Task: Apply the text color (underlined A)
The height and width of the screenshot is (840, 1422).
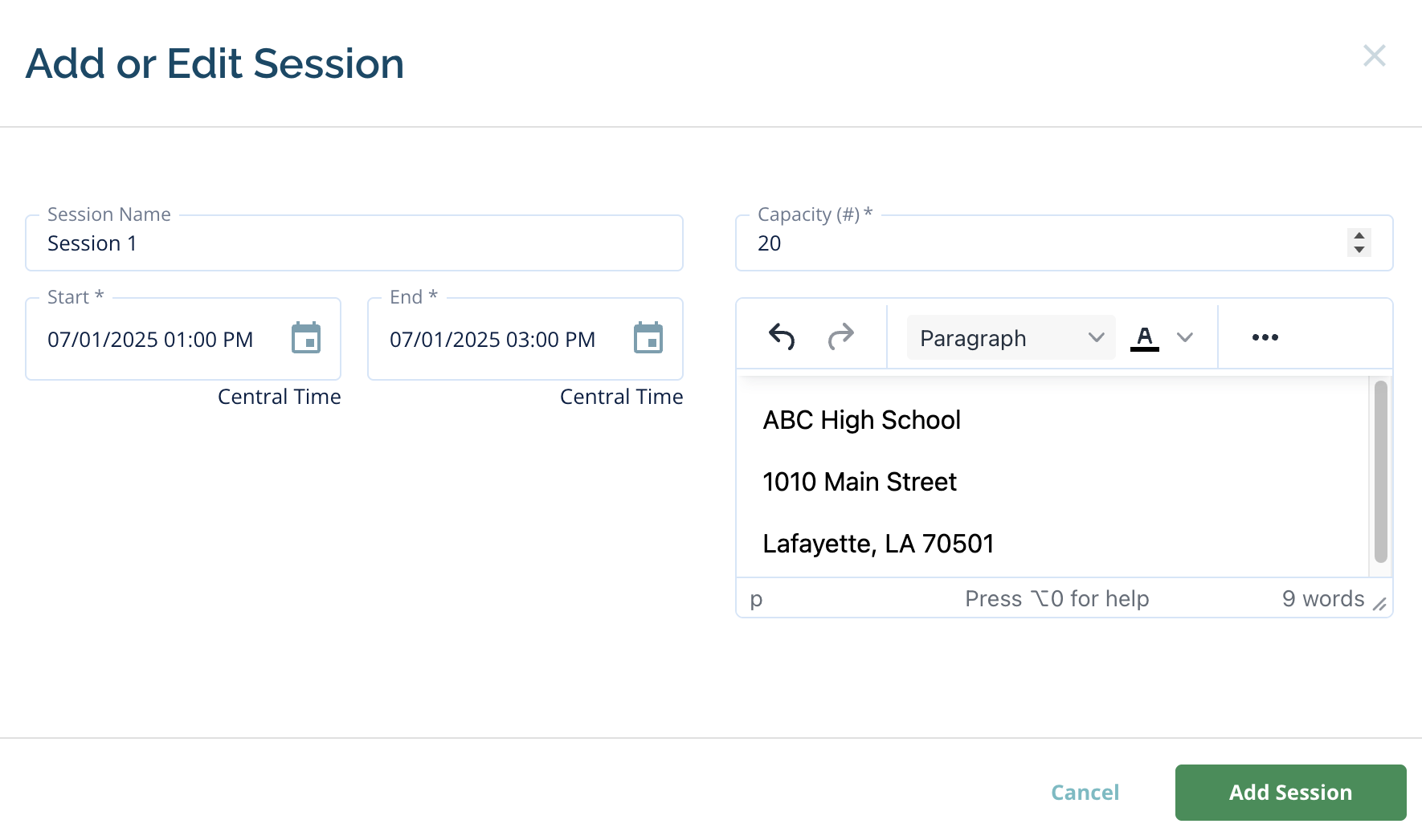Action: click(x=1145, y=337)
